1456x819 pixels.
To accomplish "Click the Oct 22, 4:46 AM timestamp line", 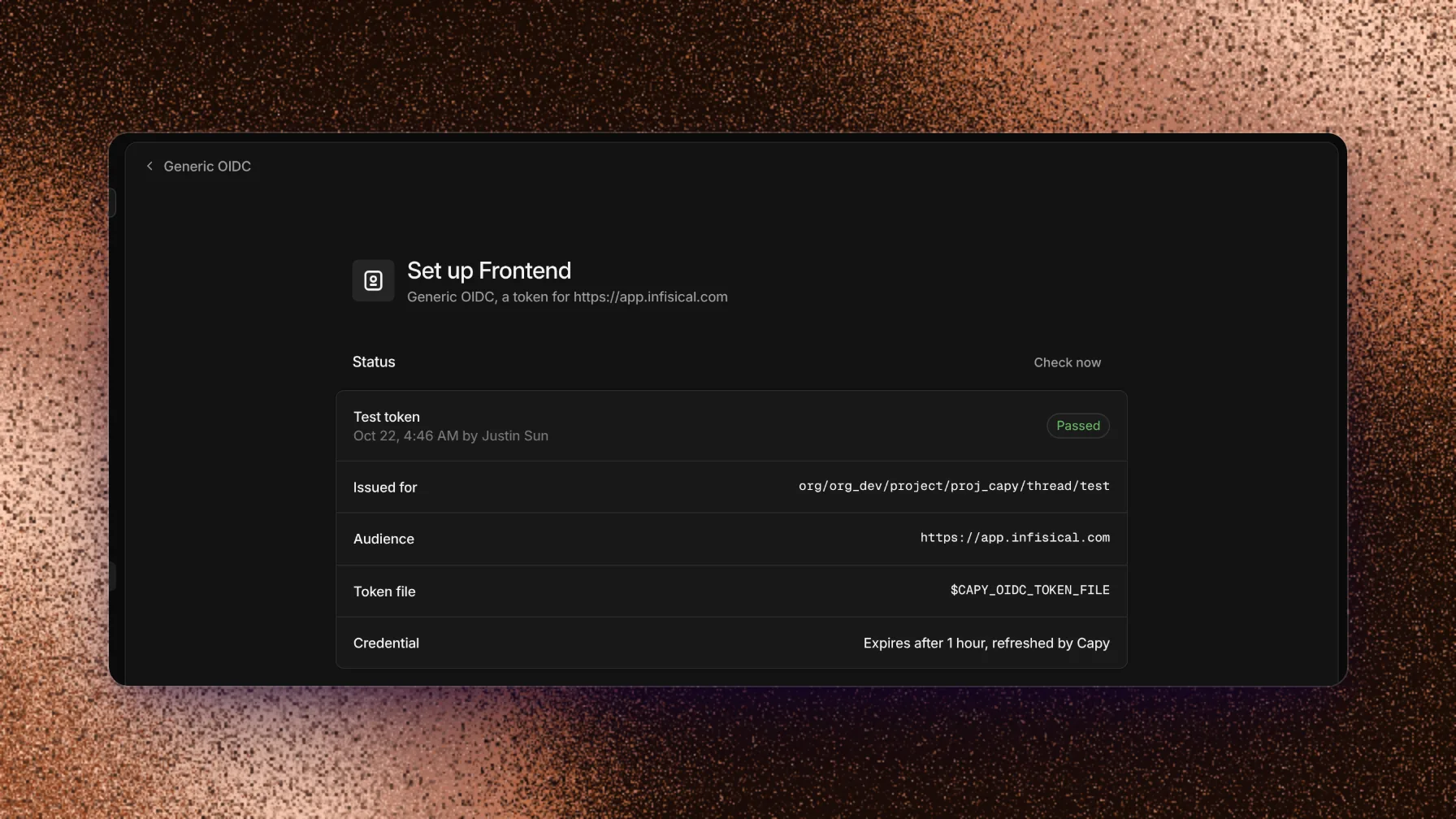I will pos(451,435).
